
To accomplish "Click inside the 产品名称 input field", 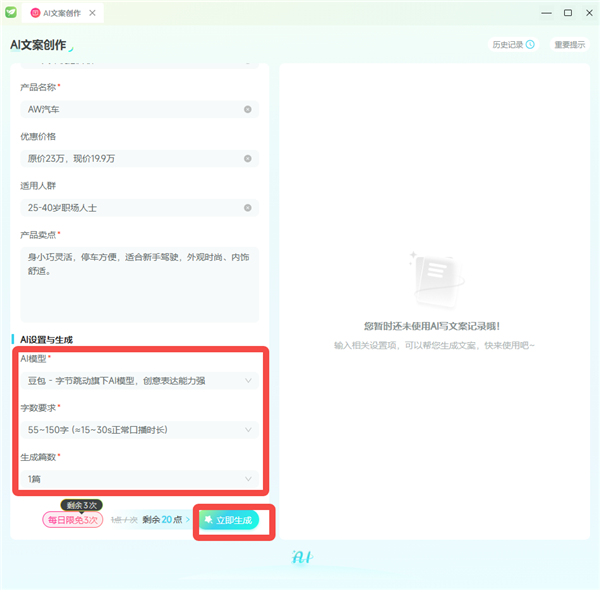I will click(130, 109).
